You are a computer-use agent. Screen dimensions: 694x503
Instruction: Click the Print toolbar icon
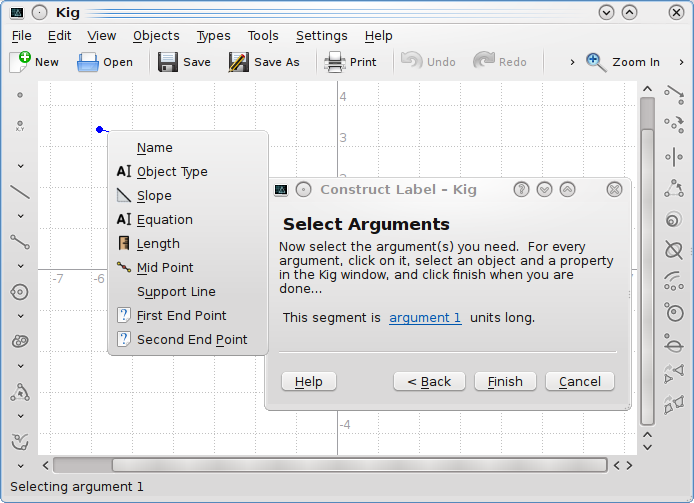(x=334, y=62)
